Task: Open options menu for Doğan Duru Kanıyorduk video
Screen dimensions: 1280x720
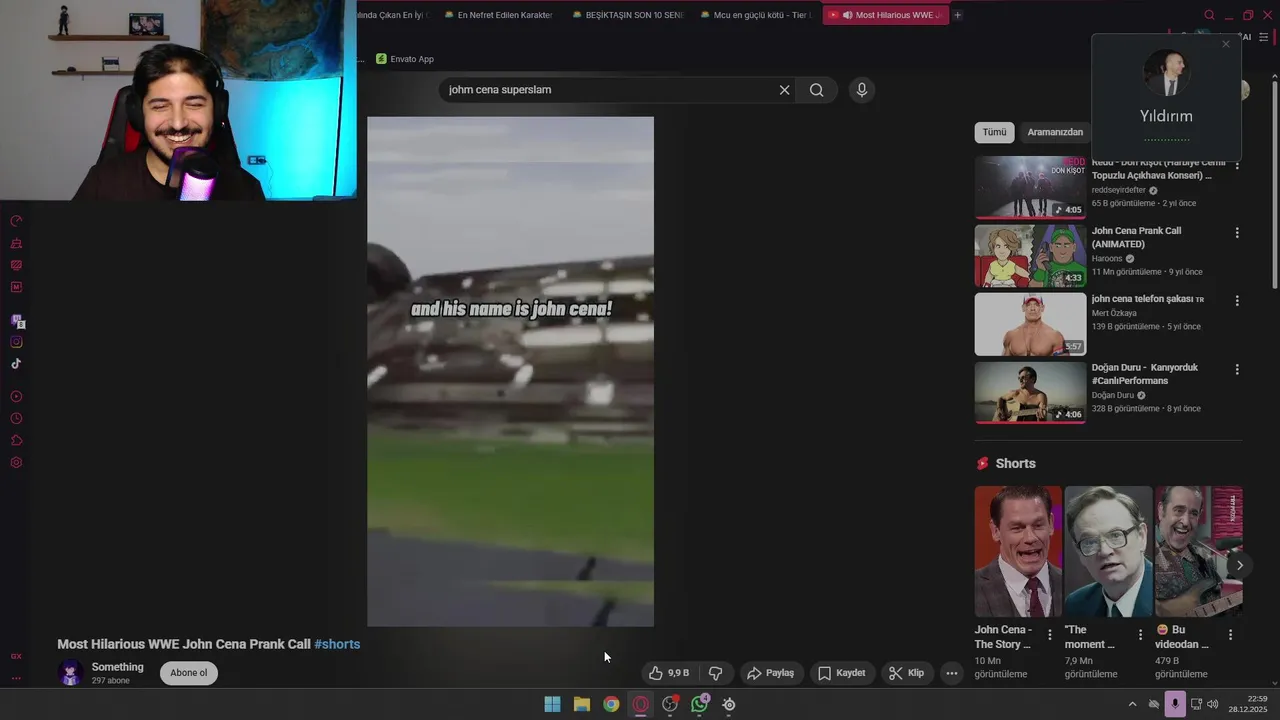Action: 1237,369
